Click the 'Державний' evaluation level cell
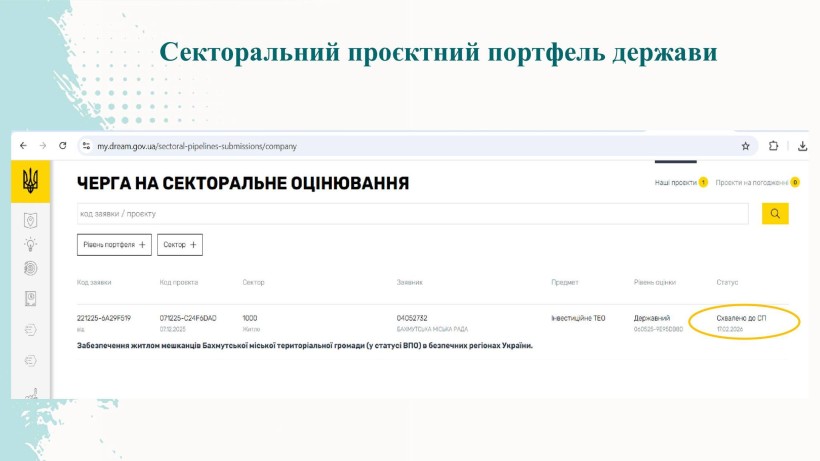Screen dimensions: 820x461 click(x=652, y=318)
